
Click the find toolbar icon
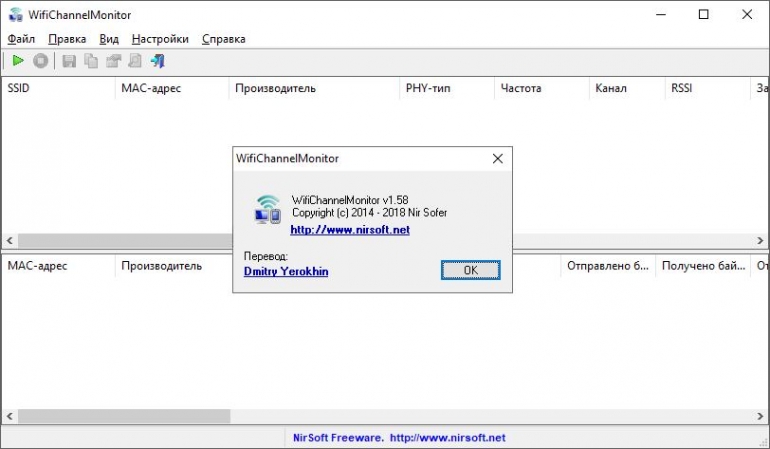pyautogui.click(x=135, y=61)
